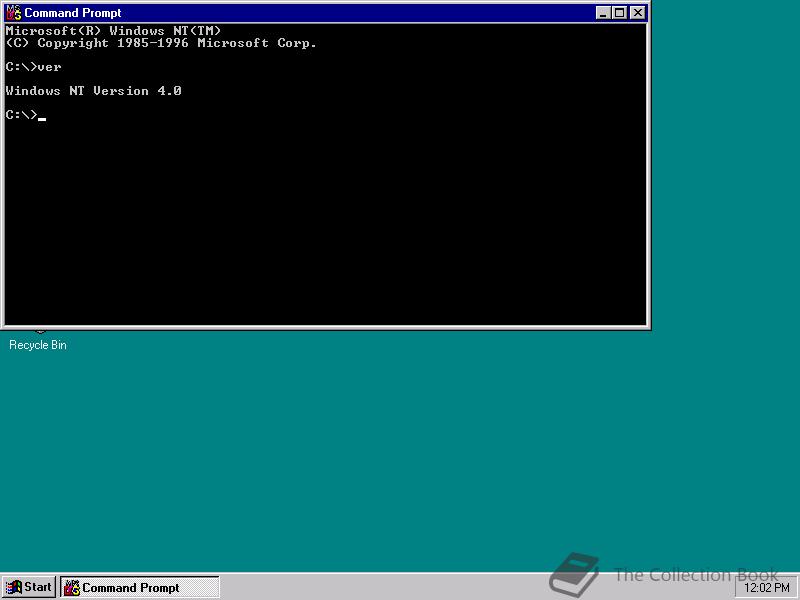This screenshot has width=800, height=600.
Task: Open the Command Prompt system menu icon
Action: tap(14, 13)
